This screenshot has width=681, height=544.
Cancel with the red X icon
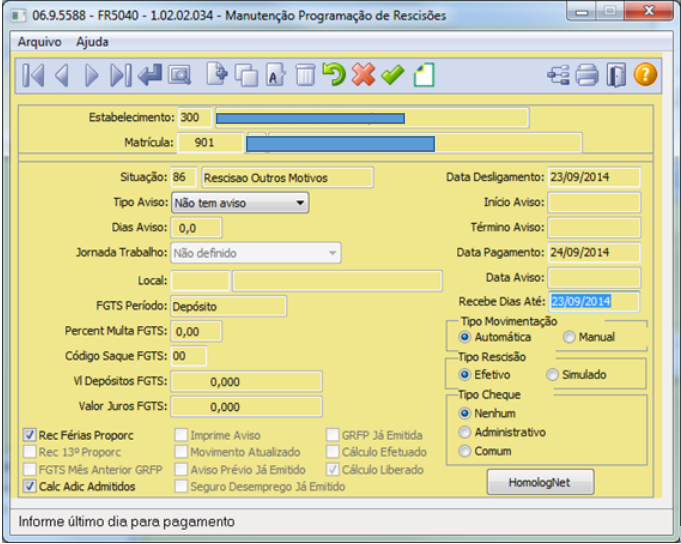pyautogui.click(x=364, y=74)
